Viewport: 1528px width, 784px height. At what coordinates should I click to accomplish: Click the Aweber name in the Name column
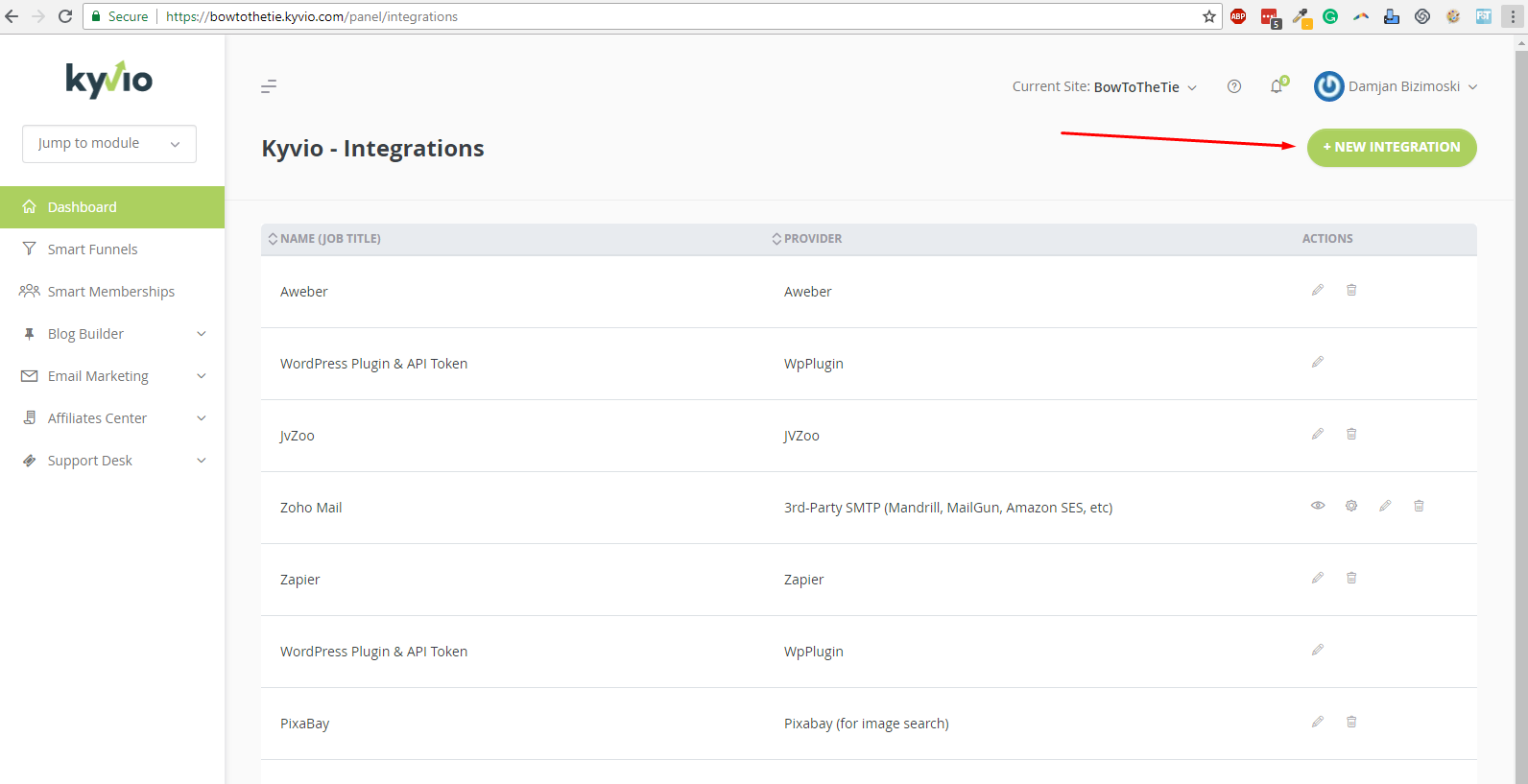pos(304,292)
